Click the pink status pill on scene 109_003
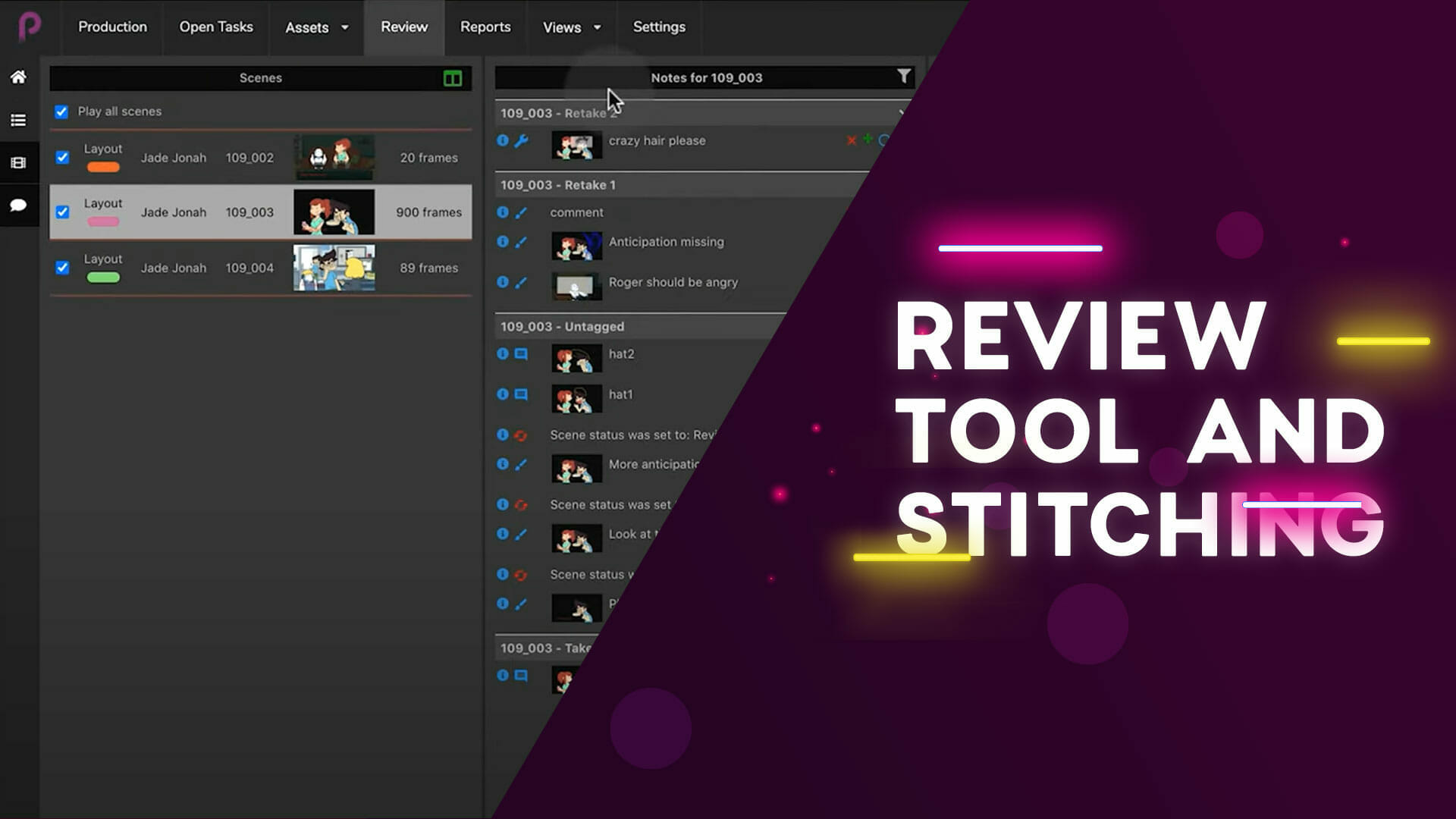Viewport: 1456px width, 819px height. click(x=103, y=222)
